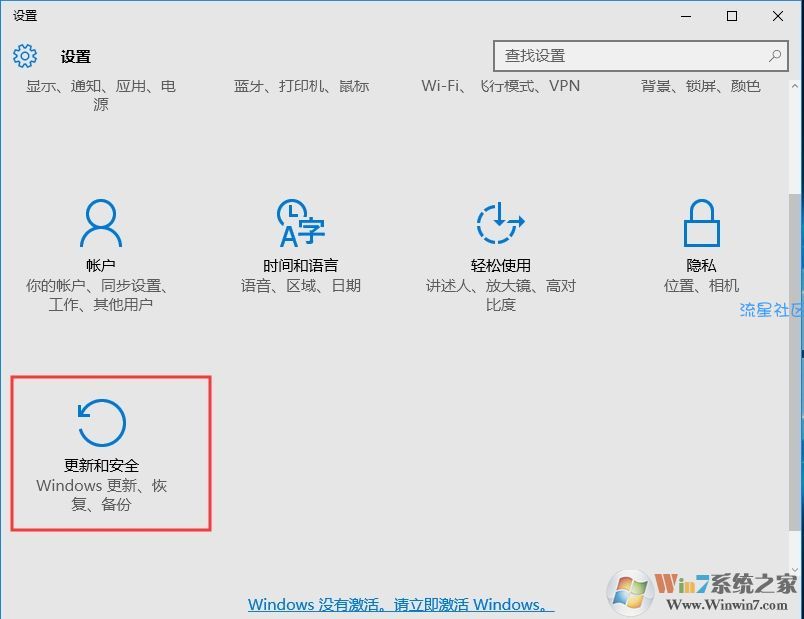Image resolution: width=804 pixels, height=619 pixels.
Task: Click the 轻松使用 category label
Action: [500, 265]
